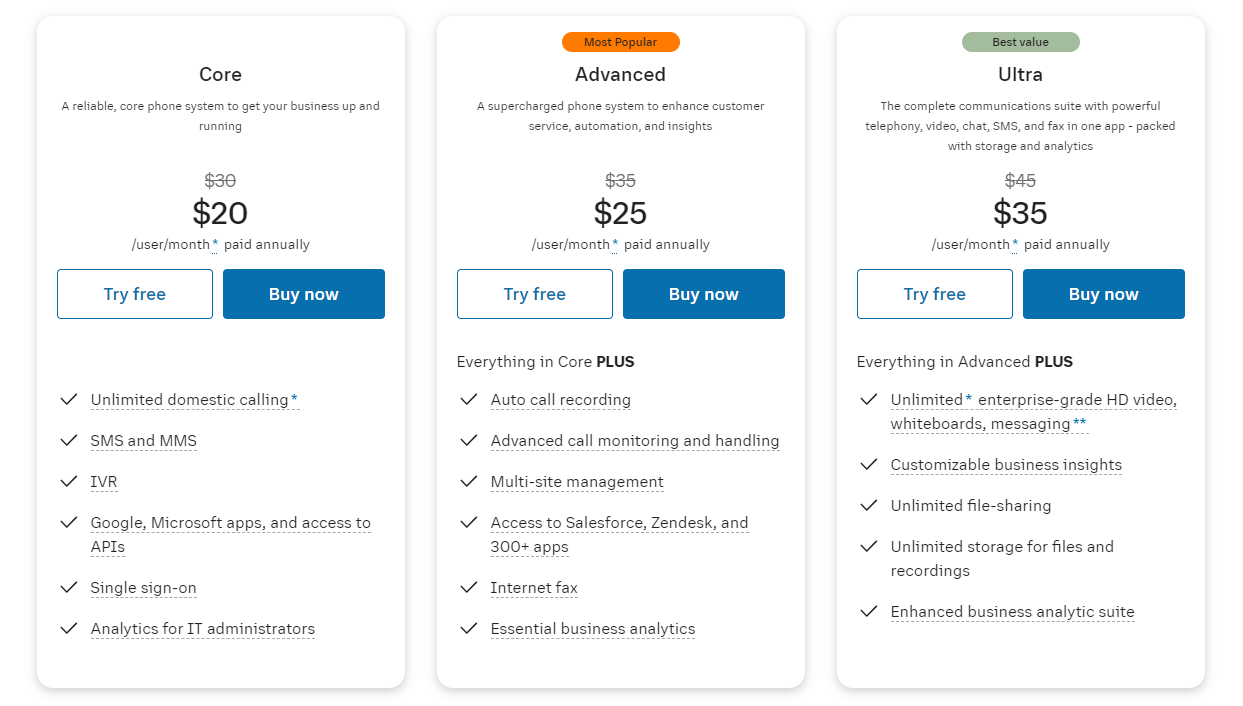Screen dimensions: 1243x706
Task: Click the Ultra plan 'Try free' button
Action: pos(934,294)
